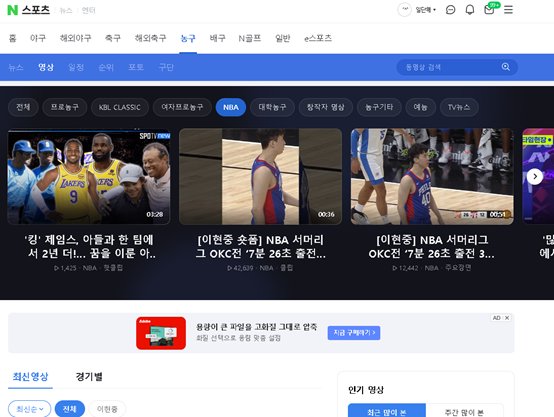Open 포토 in the blue submenu

click(x=136, y=67)
